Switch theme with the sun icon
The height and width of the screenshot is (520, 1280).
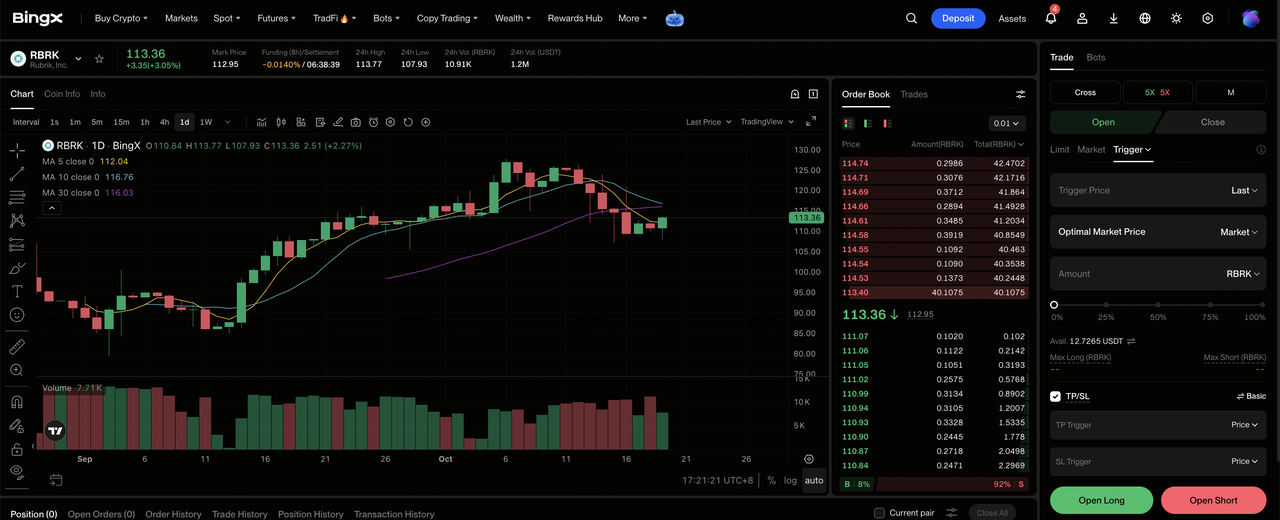[x=1176, y=18]
